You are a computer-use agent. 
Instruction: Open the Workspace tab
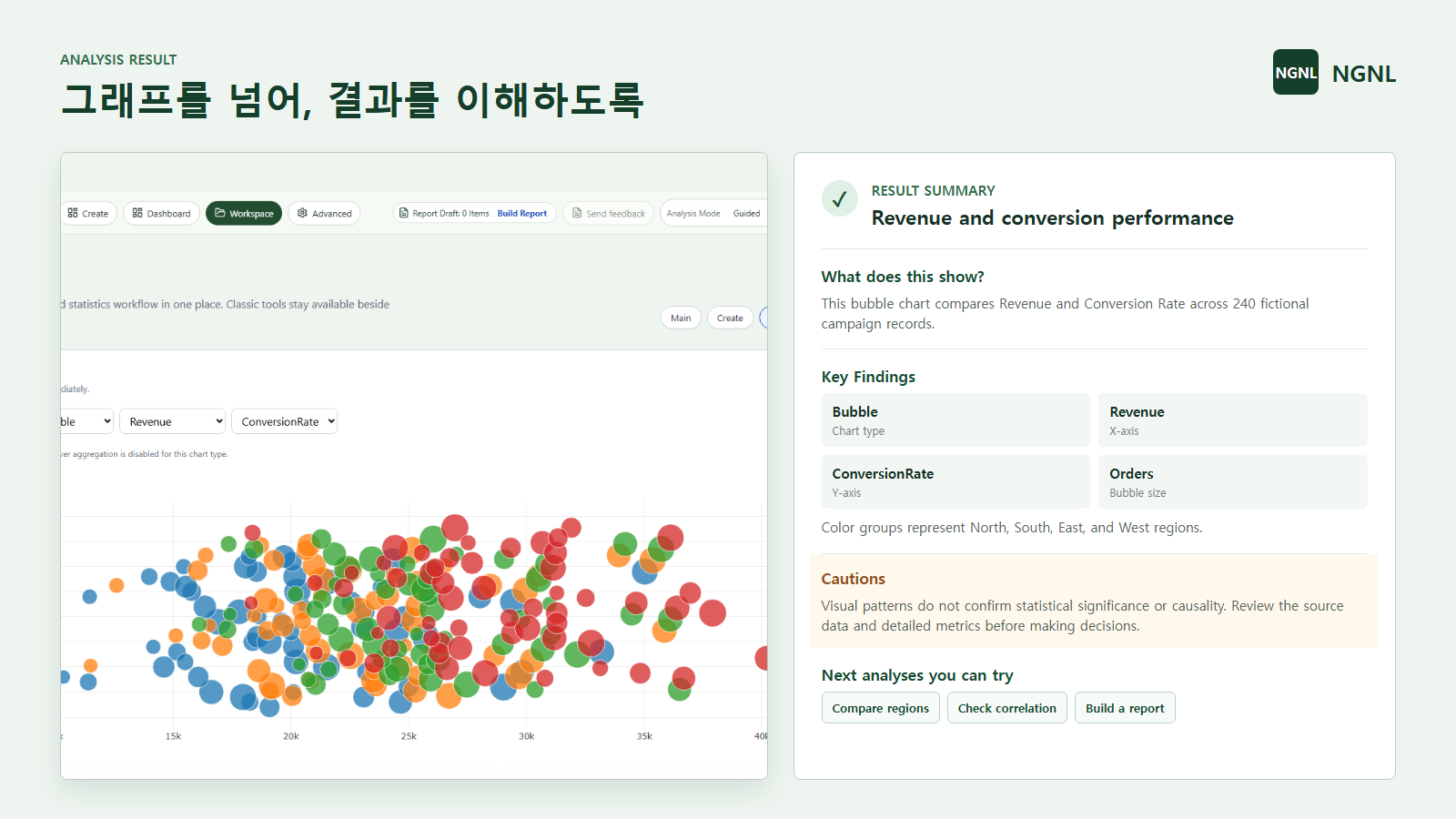click(244, 213)
